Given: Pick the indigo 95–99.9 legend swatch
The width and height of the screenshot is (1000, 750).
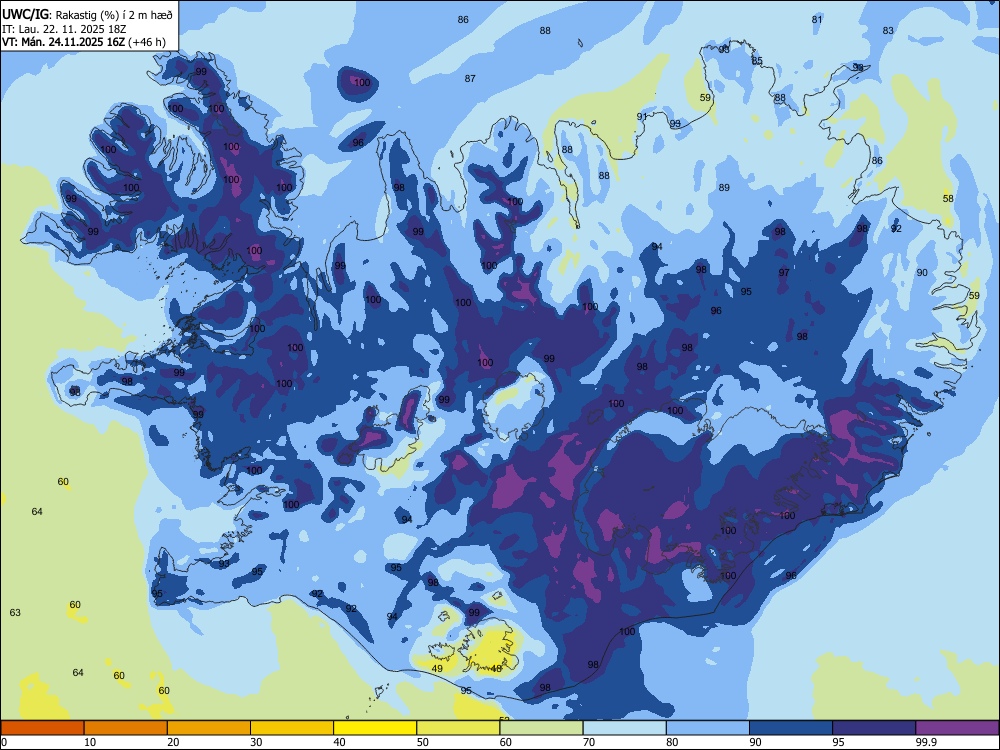Looking at the screenshot, I should click(x=874, y=728).
